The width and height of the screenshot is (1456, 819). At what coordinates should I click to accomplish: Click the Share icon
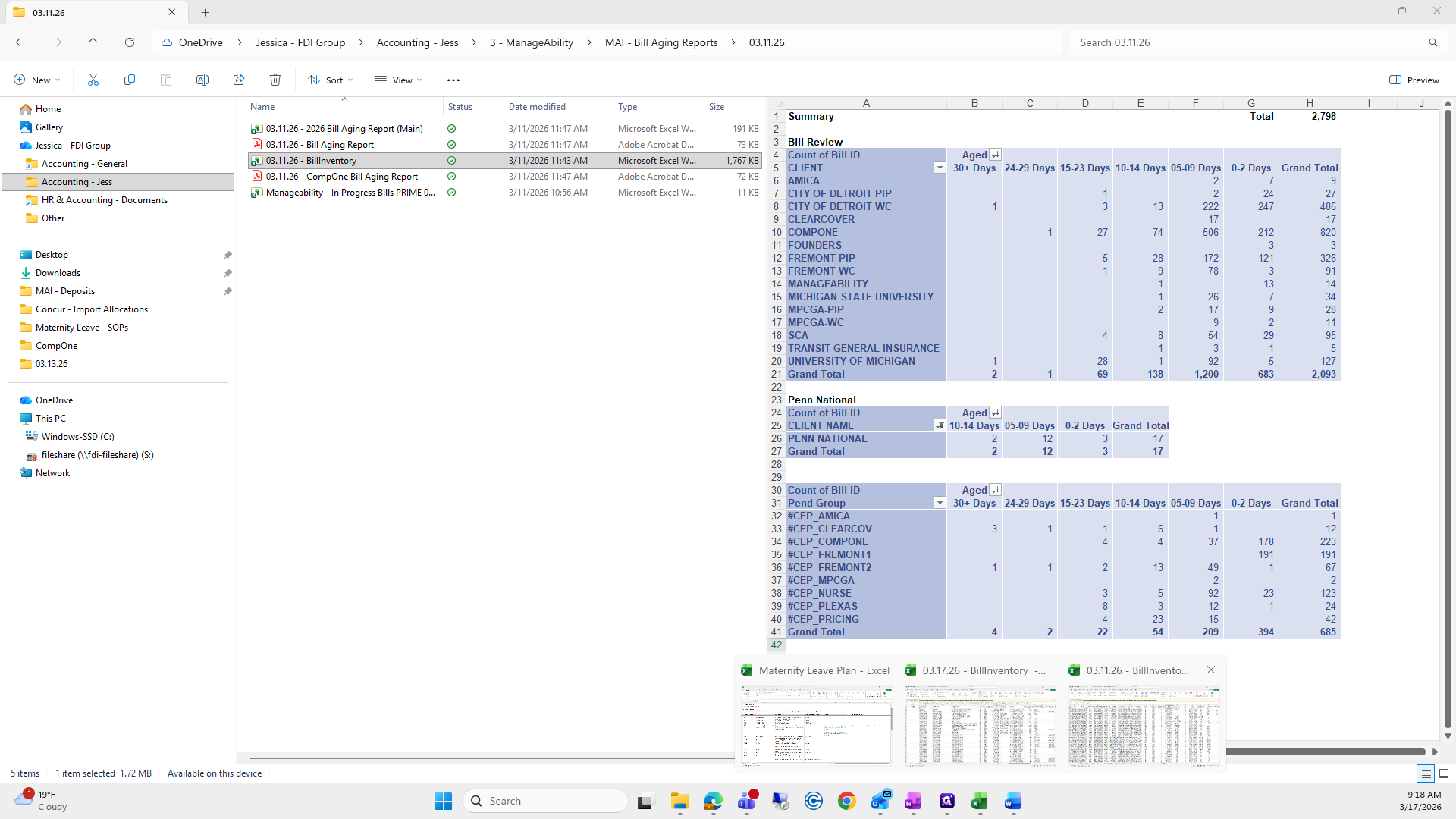click(x=239, y=80)
